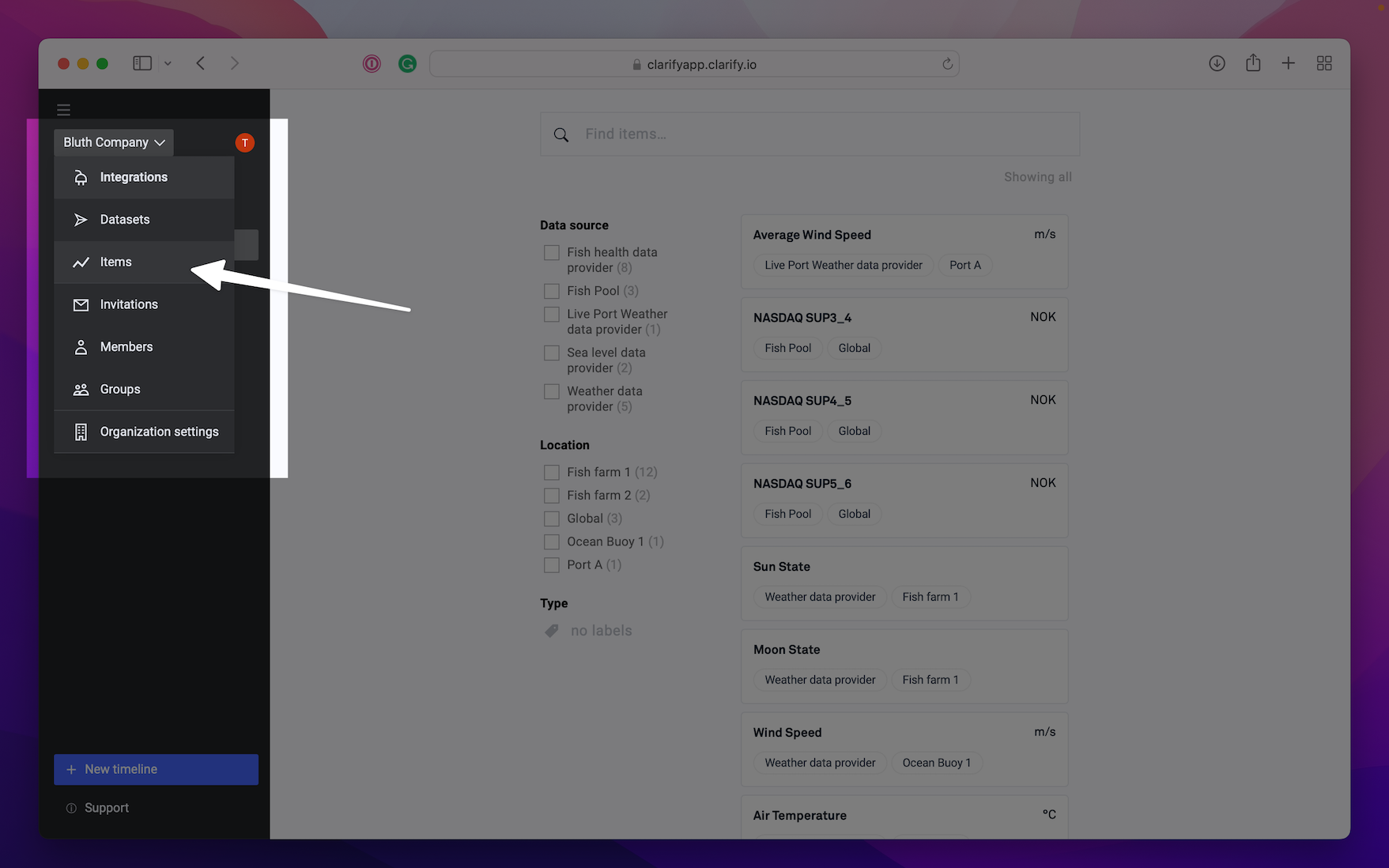The image size is (1389, 868).
Task: Open new tab with plus icon
Action: click(1288, 63)
